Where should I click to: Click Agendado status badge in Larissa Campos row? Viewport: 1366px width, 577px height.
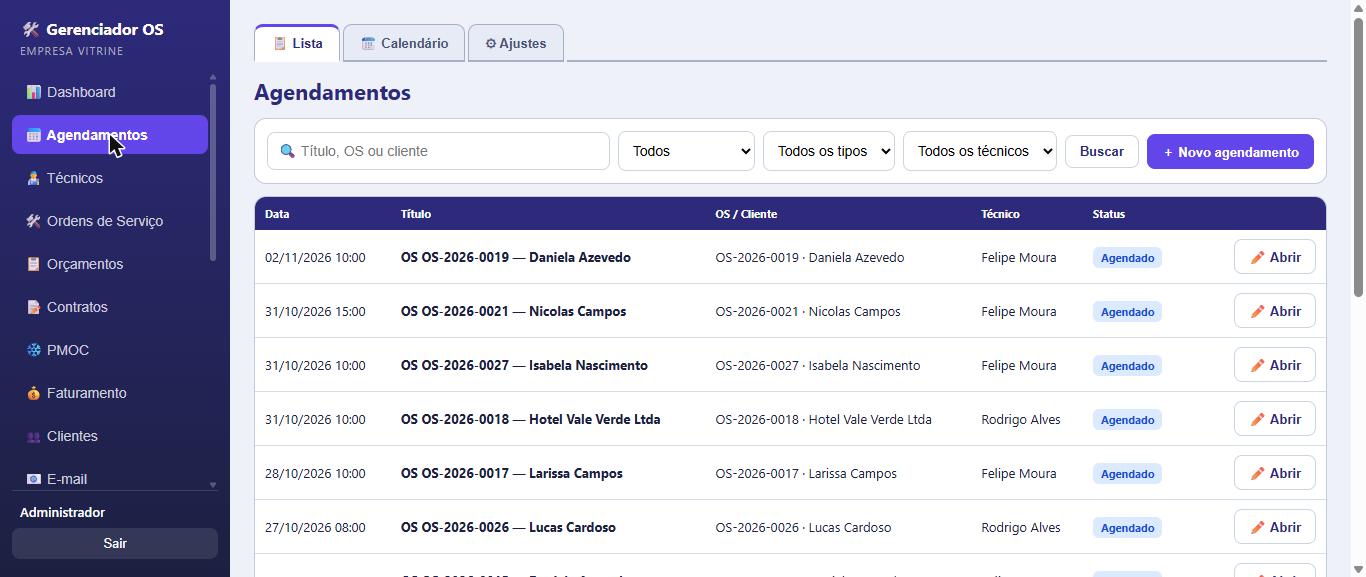tap(1127, 474)
